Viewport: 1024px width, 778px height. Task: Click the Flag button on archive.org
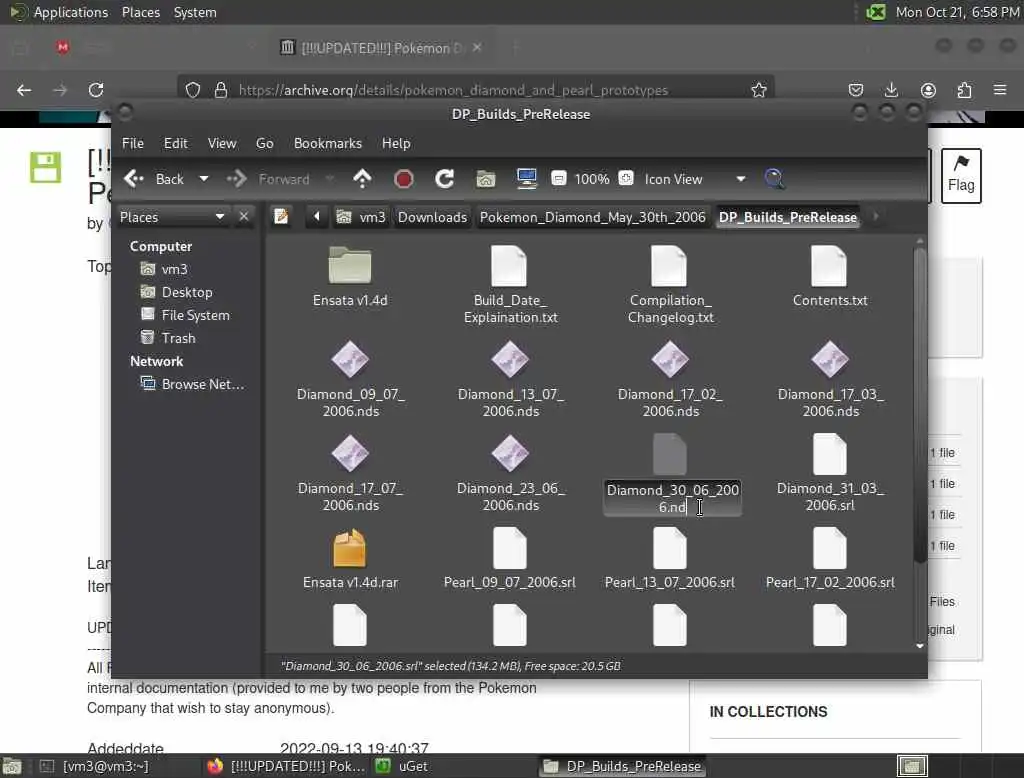pos(961,176)
